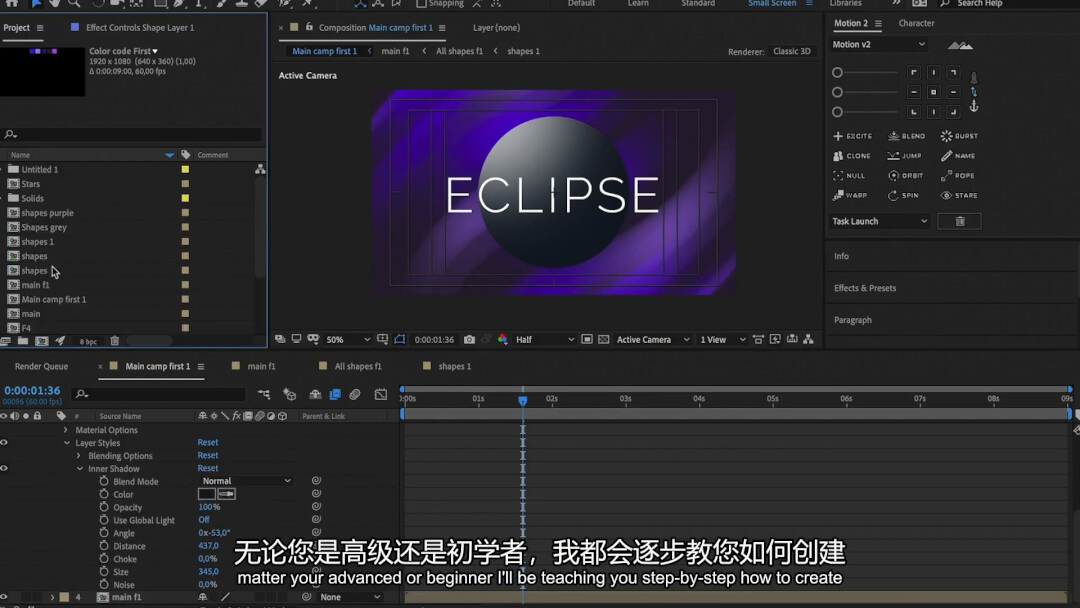1080x608 pixels.
Task: Toggle visibility of main f1 layer
Action: pyautogui.click(x=4, y=597)
